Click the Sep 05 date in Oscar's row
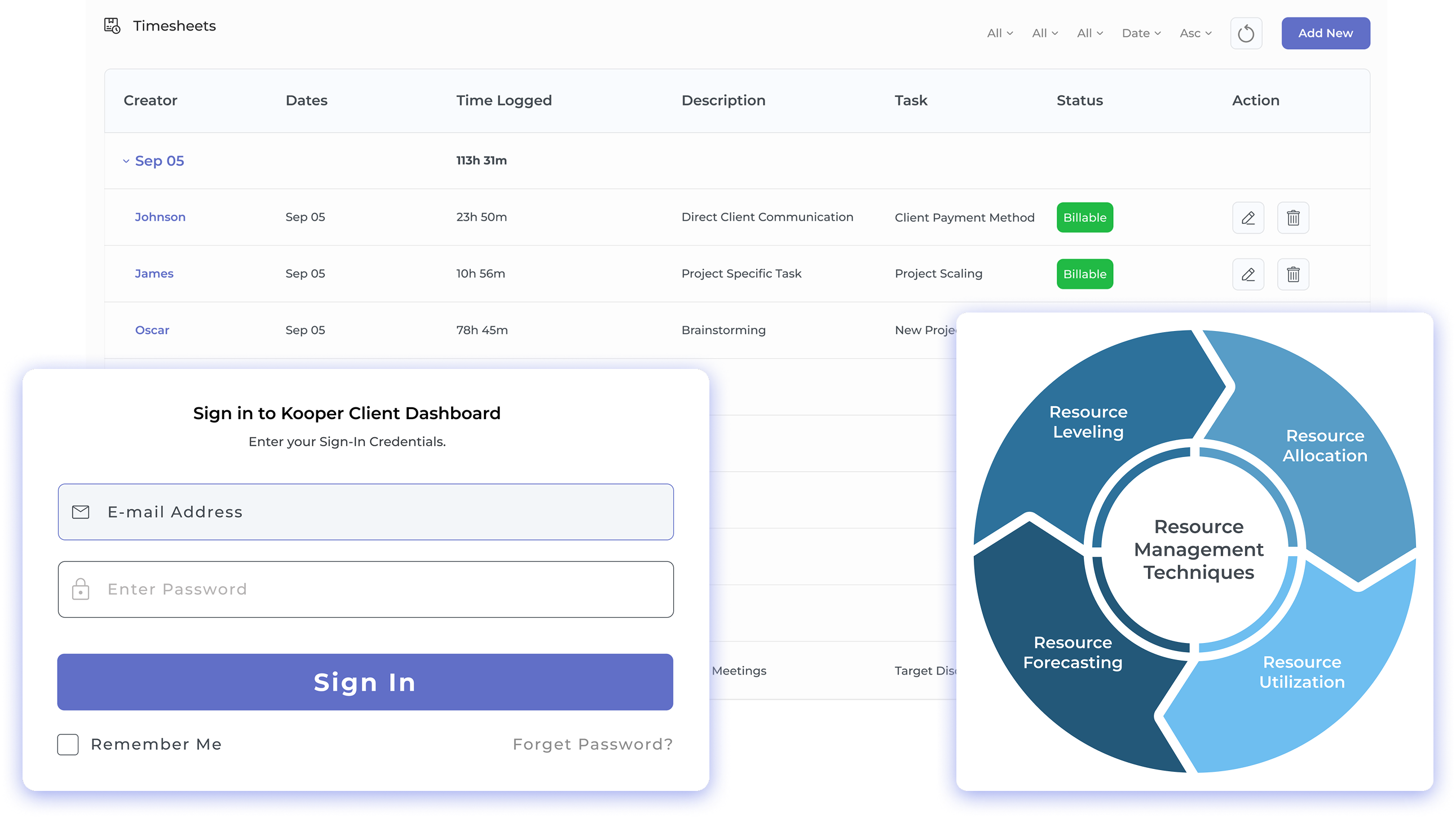 tap(305, 330)
